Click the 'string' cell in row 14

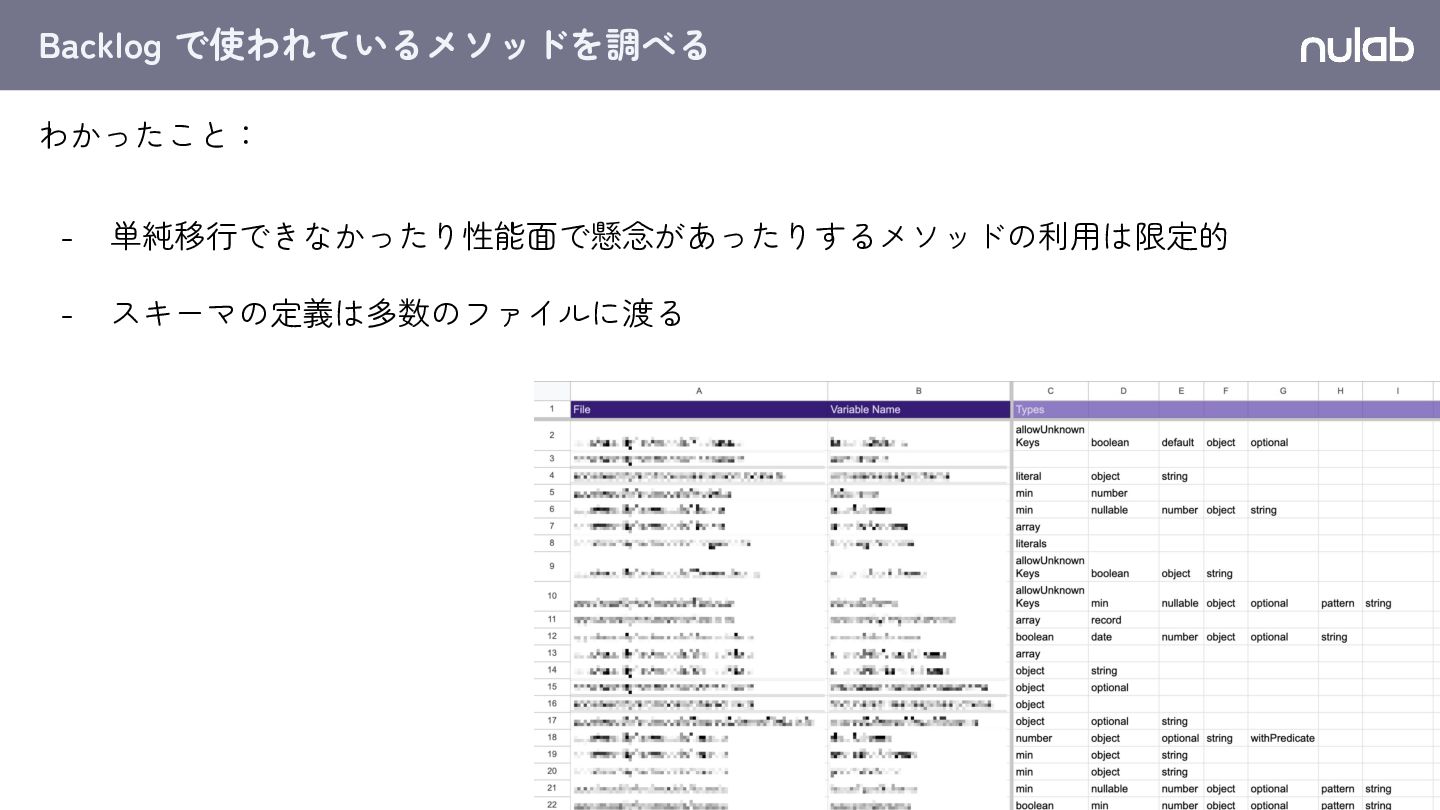1123,671
